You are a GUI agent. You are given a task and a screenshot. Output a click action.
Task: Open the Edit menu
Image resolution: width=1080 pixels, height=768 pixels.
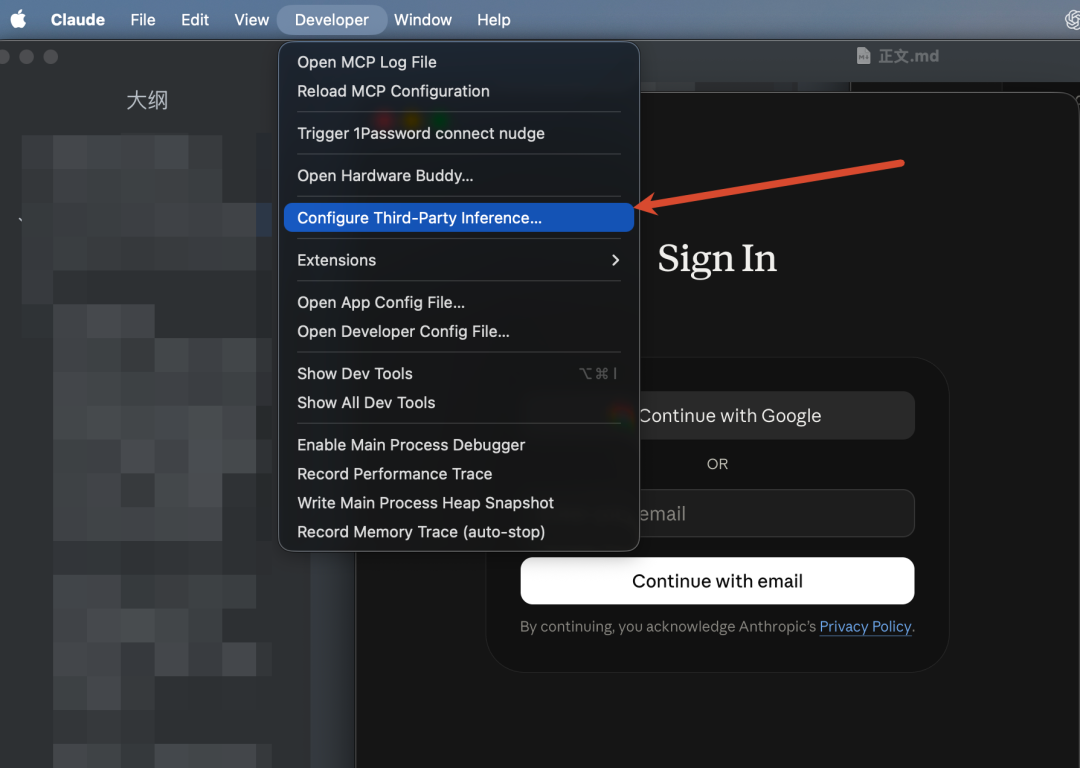coord(195,20)
